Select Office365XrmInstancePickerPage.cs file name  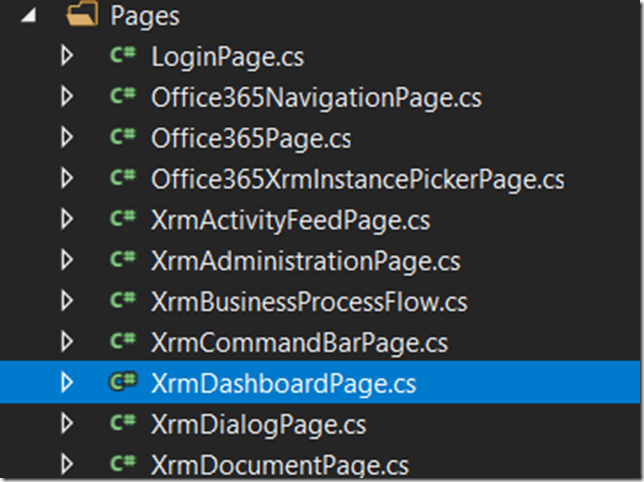[x=358, y=180]
